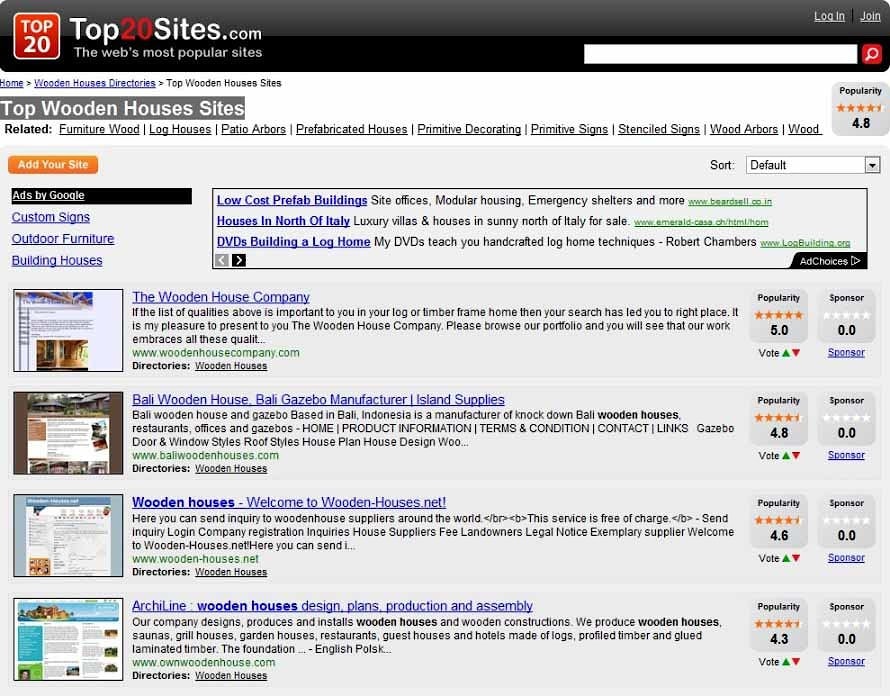Click the Top 20 logo icon
Image resolution: width=890 pixels, height=696 pixels.
[36, 36]
